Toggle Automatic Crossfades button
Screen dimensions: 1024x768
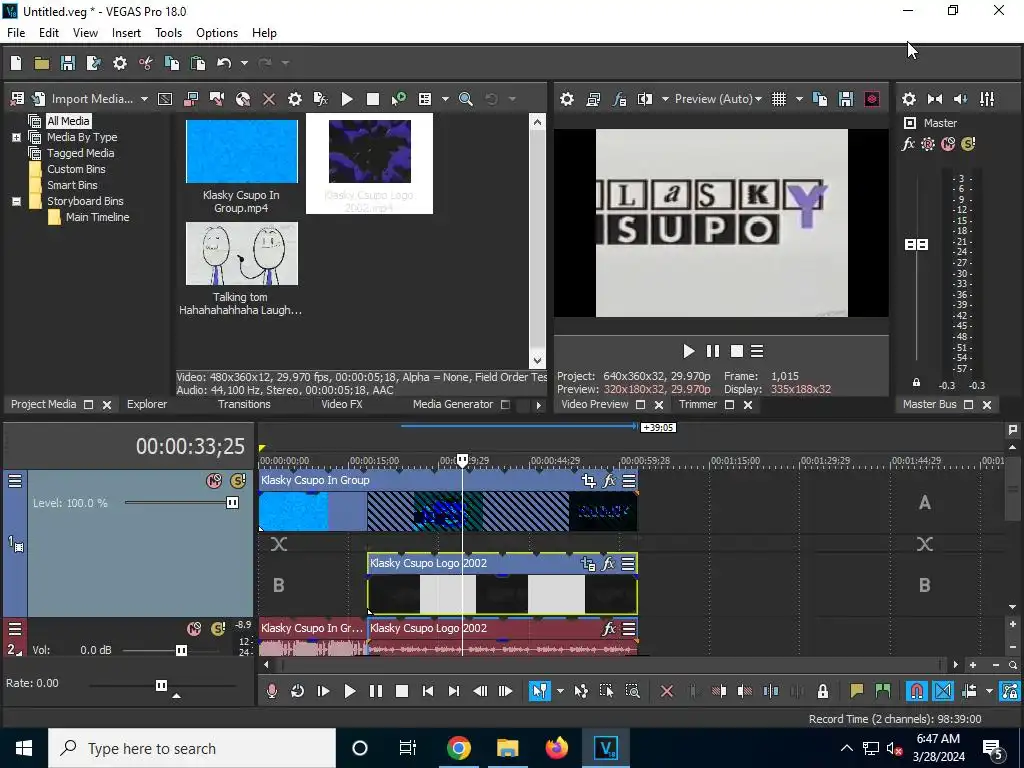point(943,691)
